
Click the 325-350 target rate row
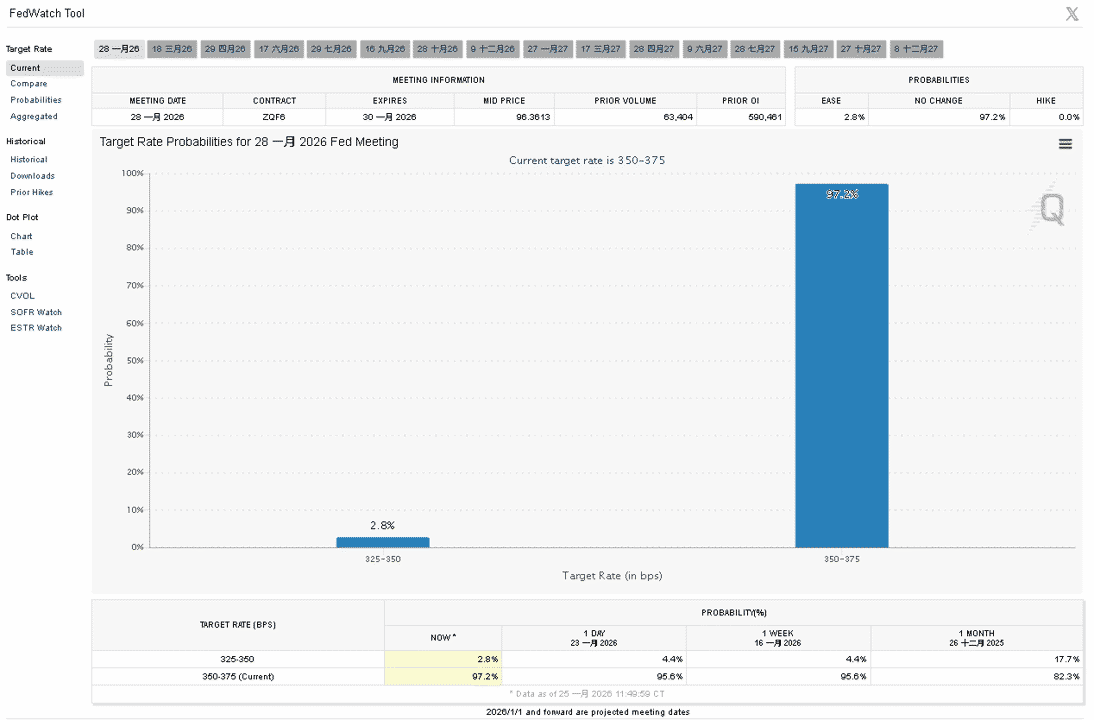tap(587, 659)
